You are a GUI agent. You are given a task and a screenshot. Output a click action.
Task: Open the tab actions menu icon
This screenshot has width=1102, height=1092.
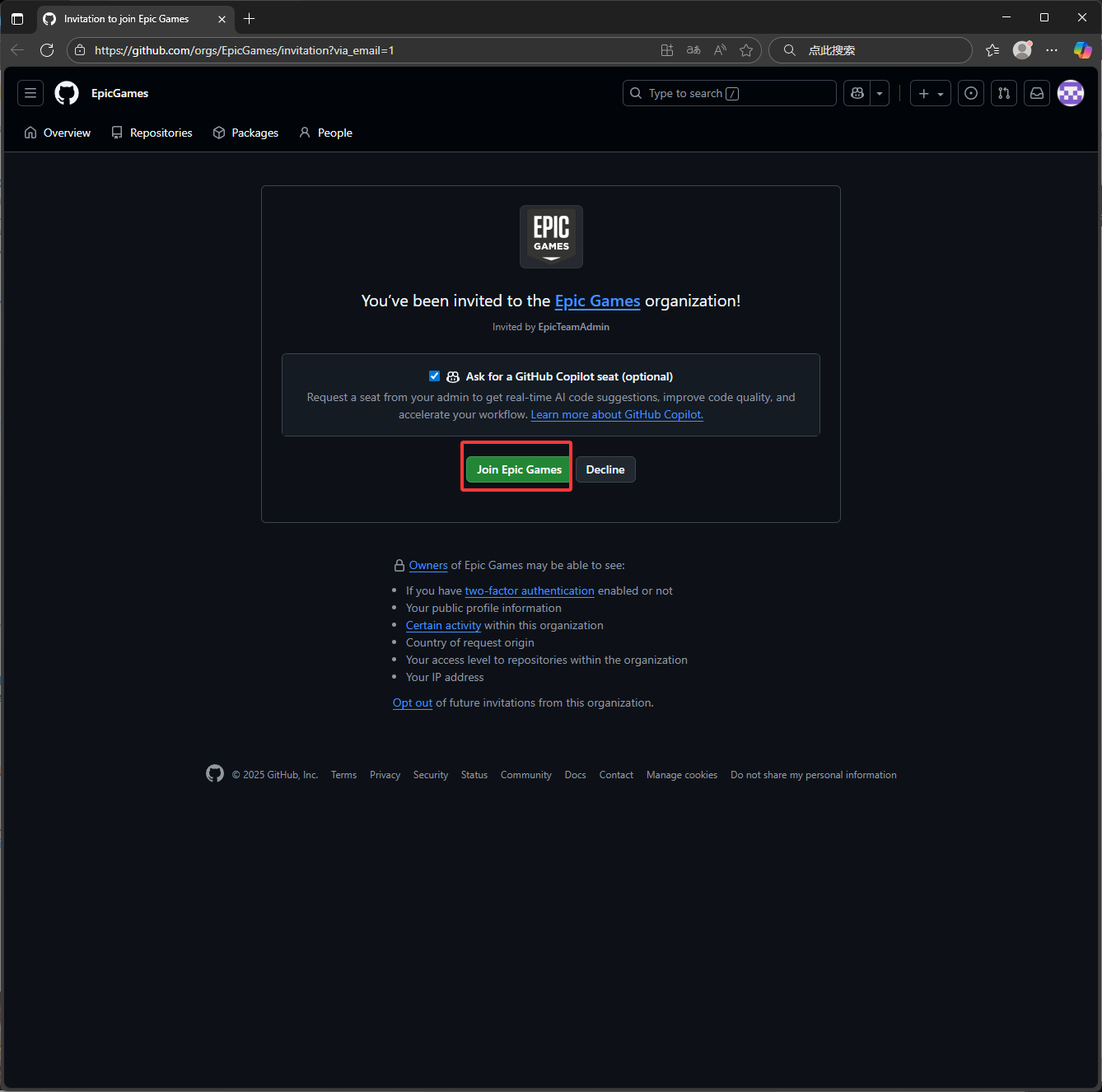pyautogui.click(x=17, y=18)
